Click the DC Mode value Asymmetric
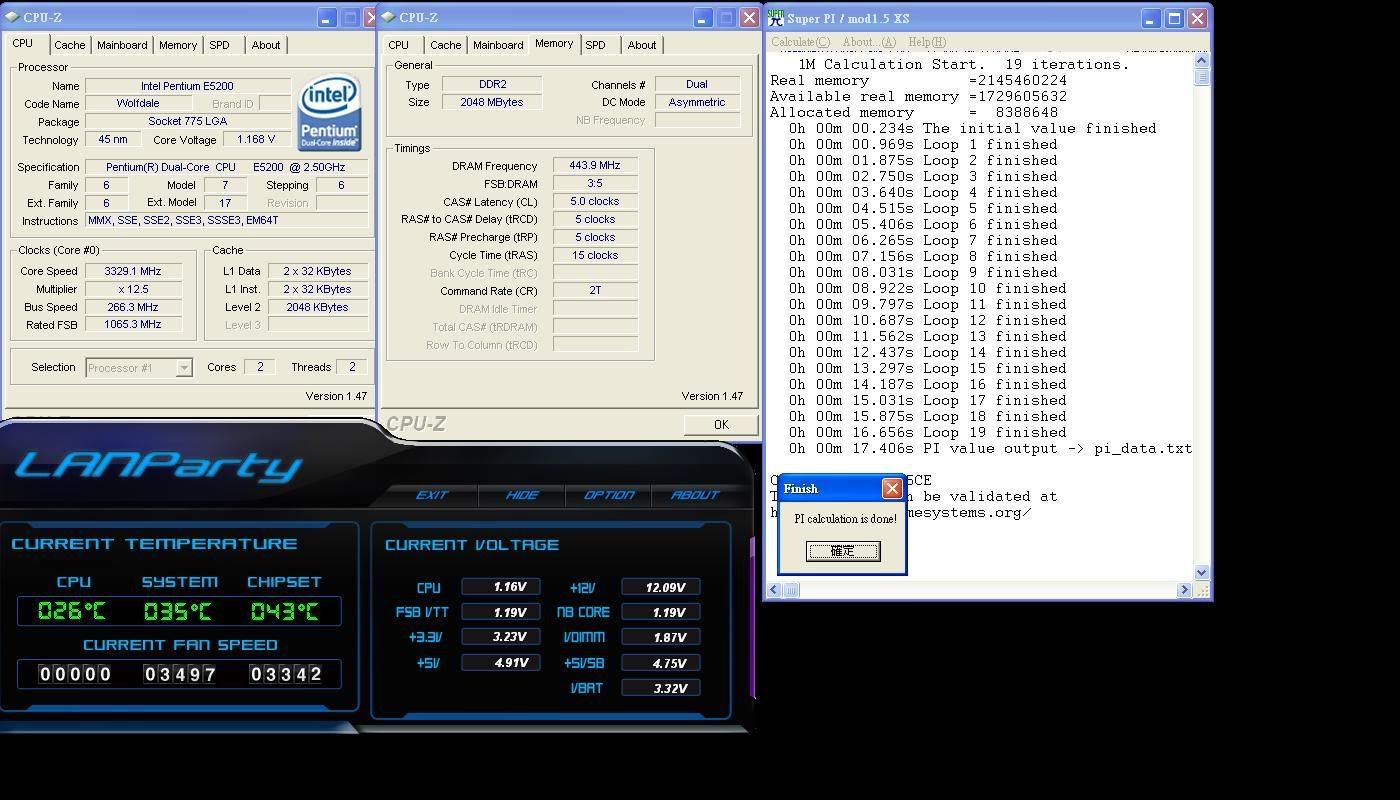1400x800 pixels. click(697, 102)
